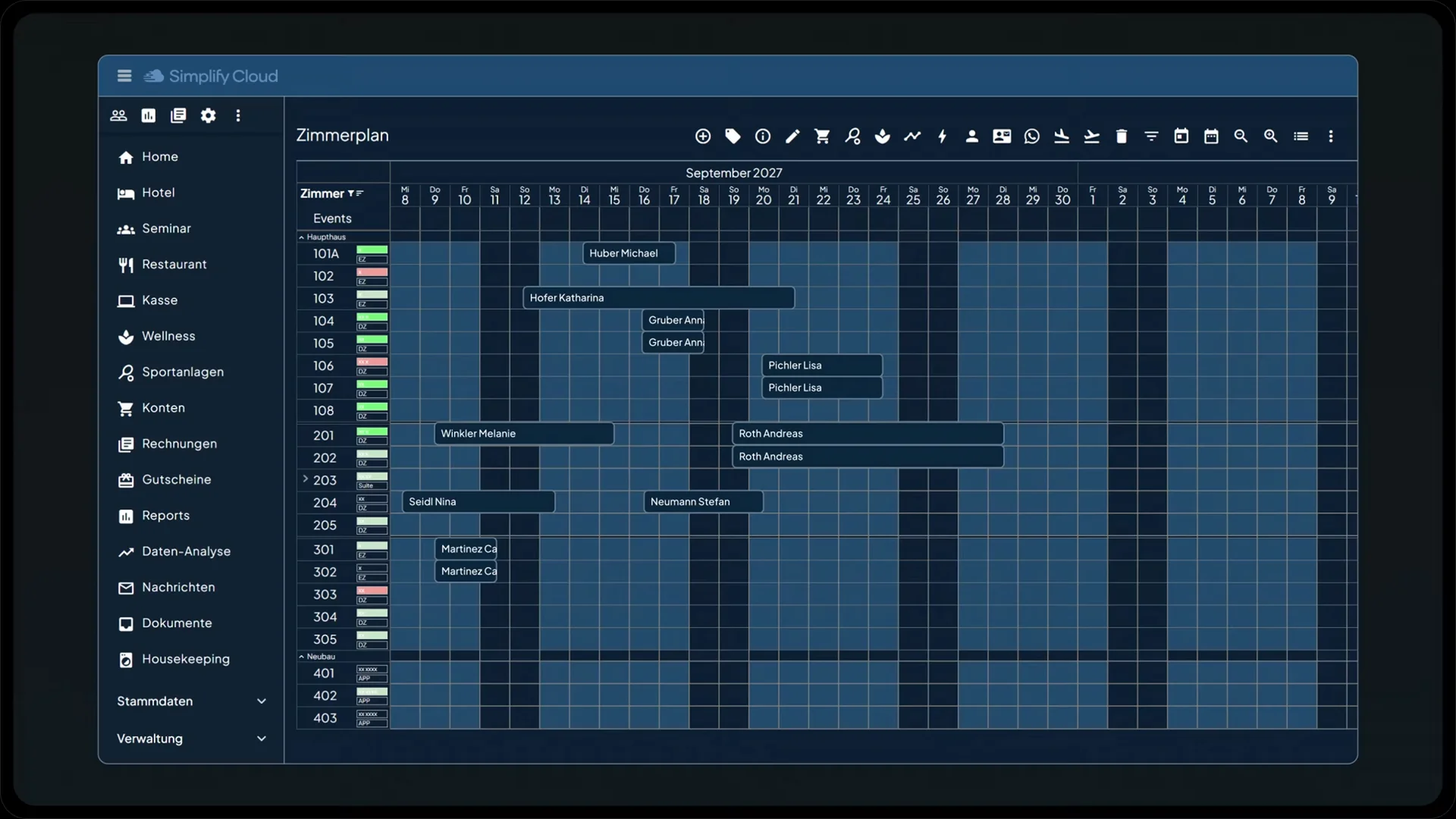Toggle the list view icon in toolbar
The width and height of the screenshot is (1456, 819).
1301,136
